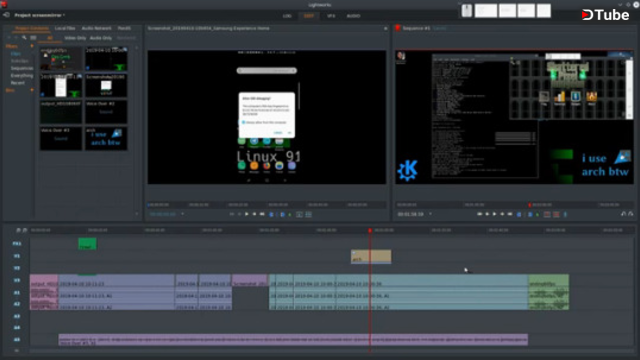Mark out point in sequence viewer
Viewport: 640px width, 360px height.
point(530,214)
